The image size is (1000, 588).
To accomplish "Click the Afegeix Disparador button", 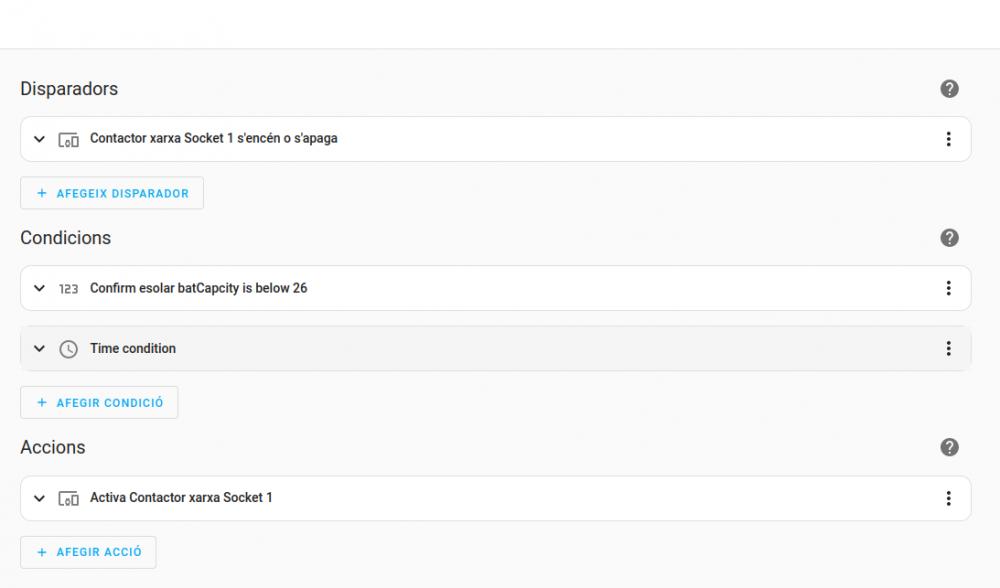I will coord(112,193).
